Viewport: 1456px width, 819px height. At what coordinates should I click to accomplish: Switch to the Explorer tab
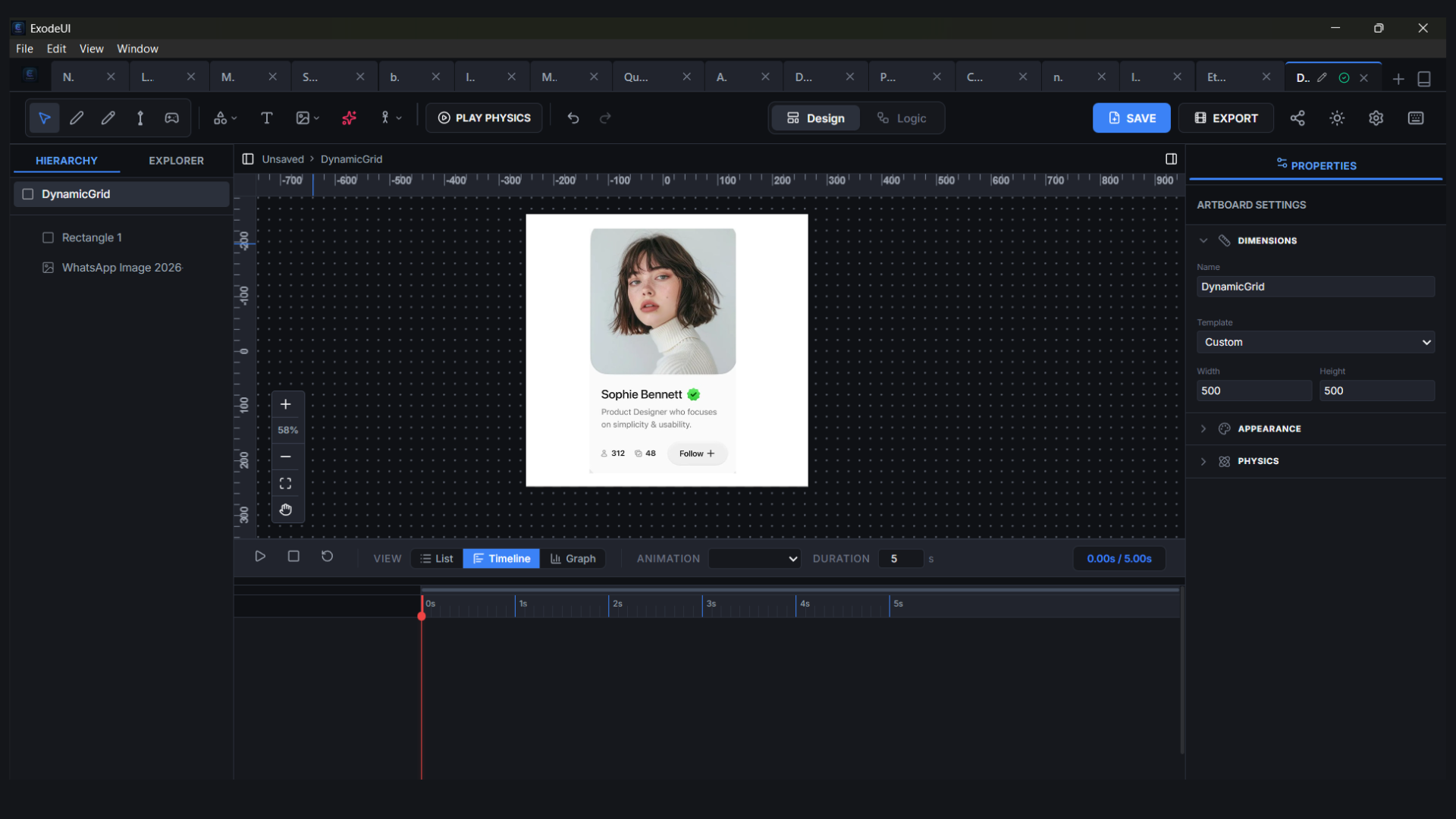[176, 160]
